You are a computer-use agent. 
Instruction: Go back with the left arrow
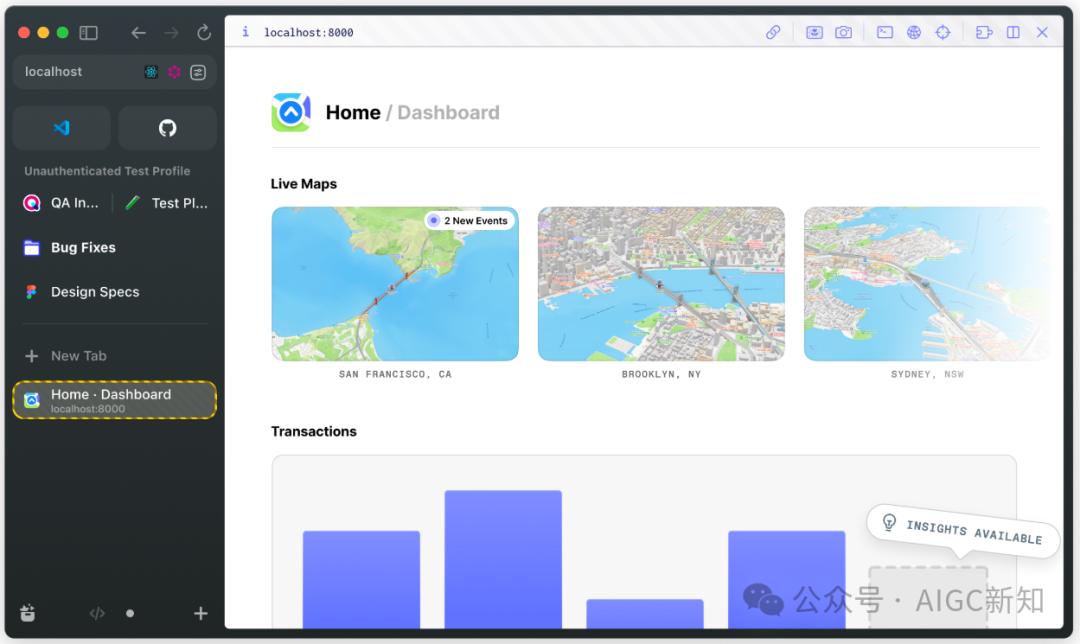point(138,32)
